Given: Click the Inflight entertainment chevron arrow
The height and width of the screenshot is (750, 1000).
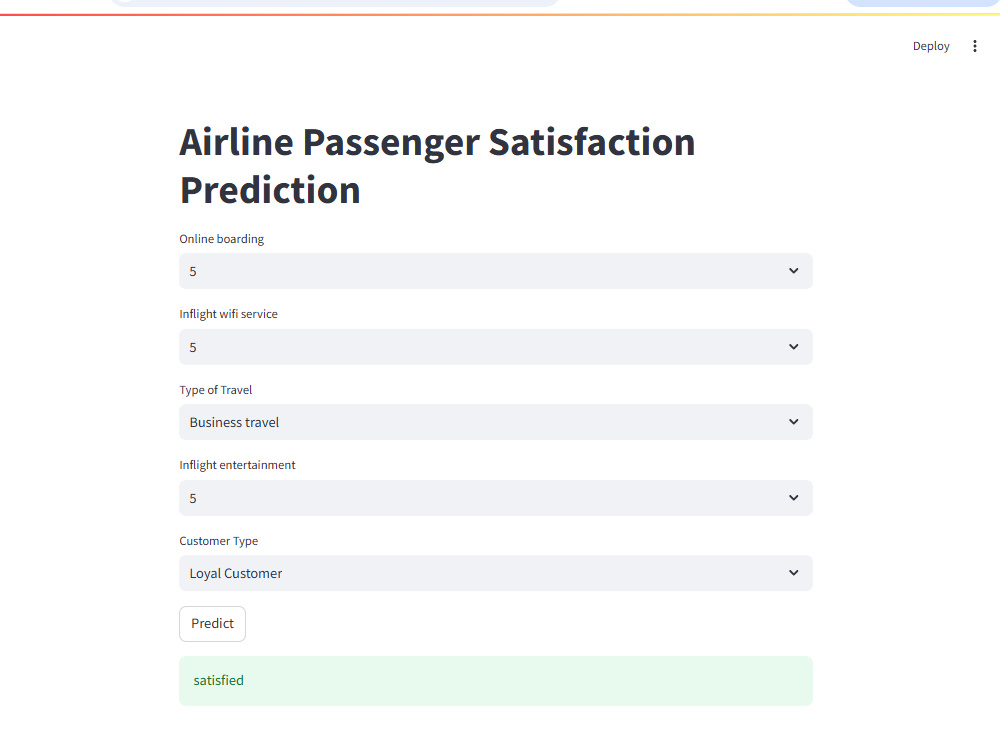Looking at the screenshot, I should tap(793, 498).
